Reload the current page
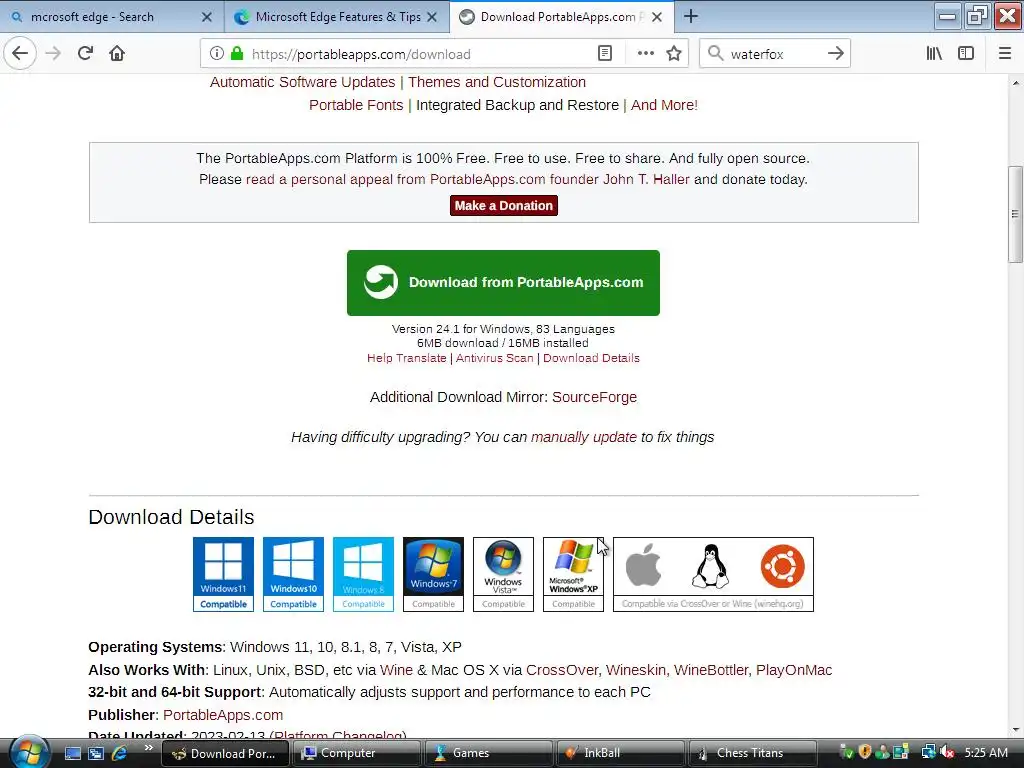 click(x=85, y=54)
